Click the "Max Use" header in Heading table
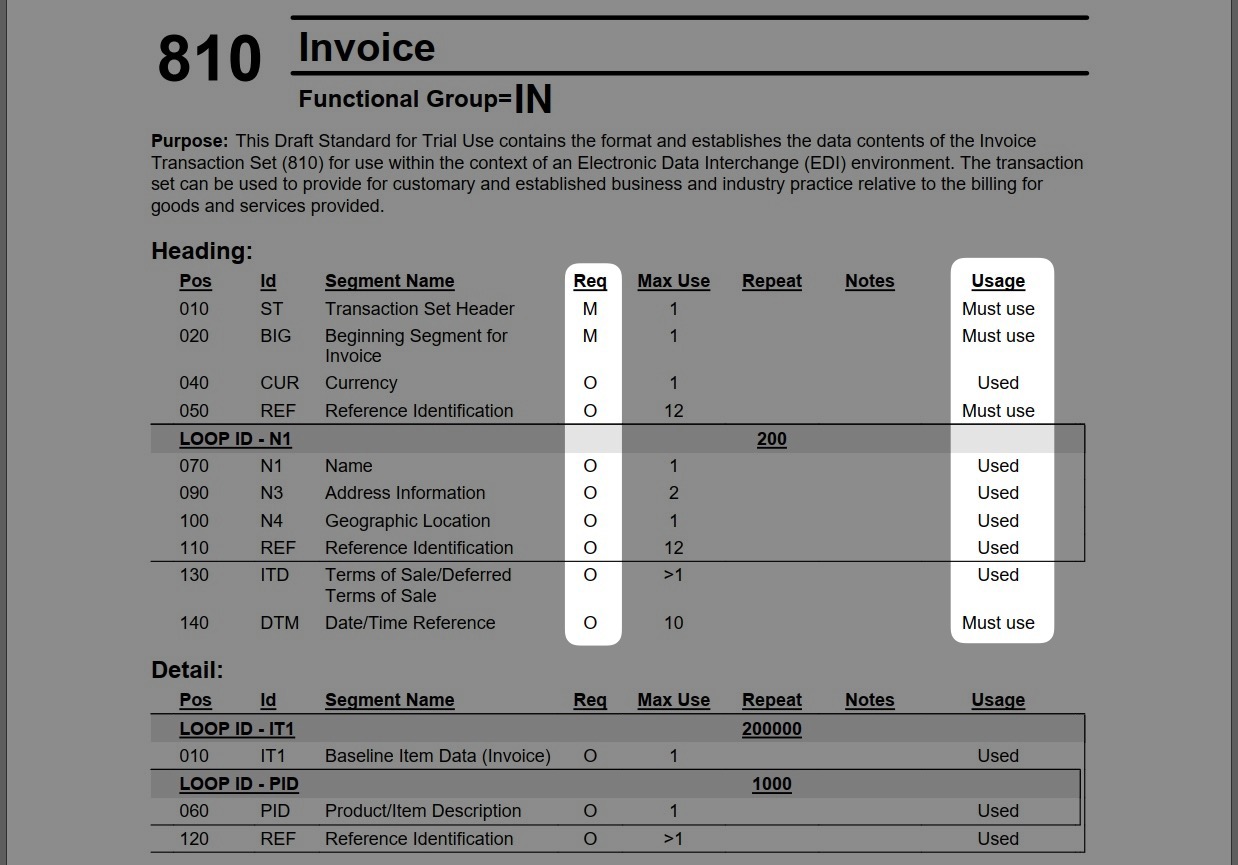 674,281
